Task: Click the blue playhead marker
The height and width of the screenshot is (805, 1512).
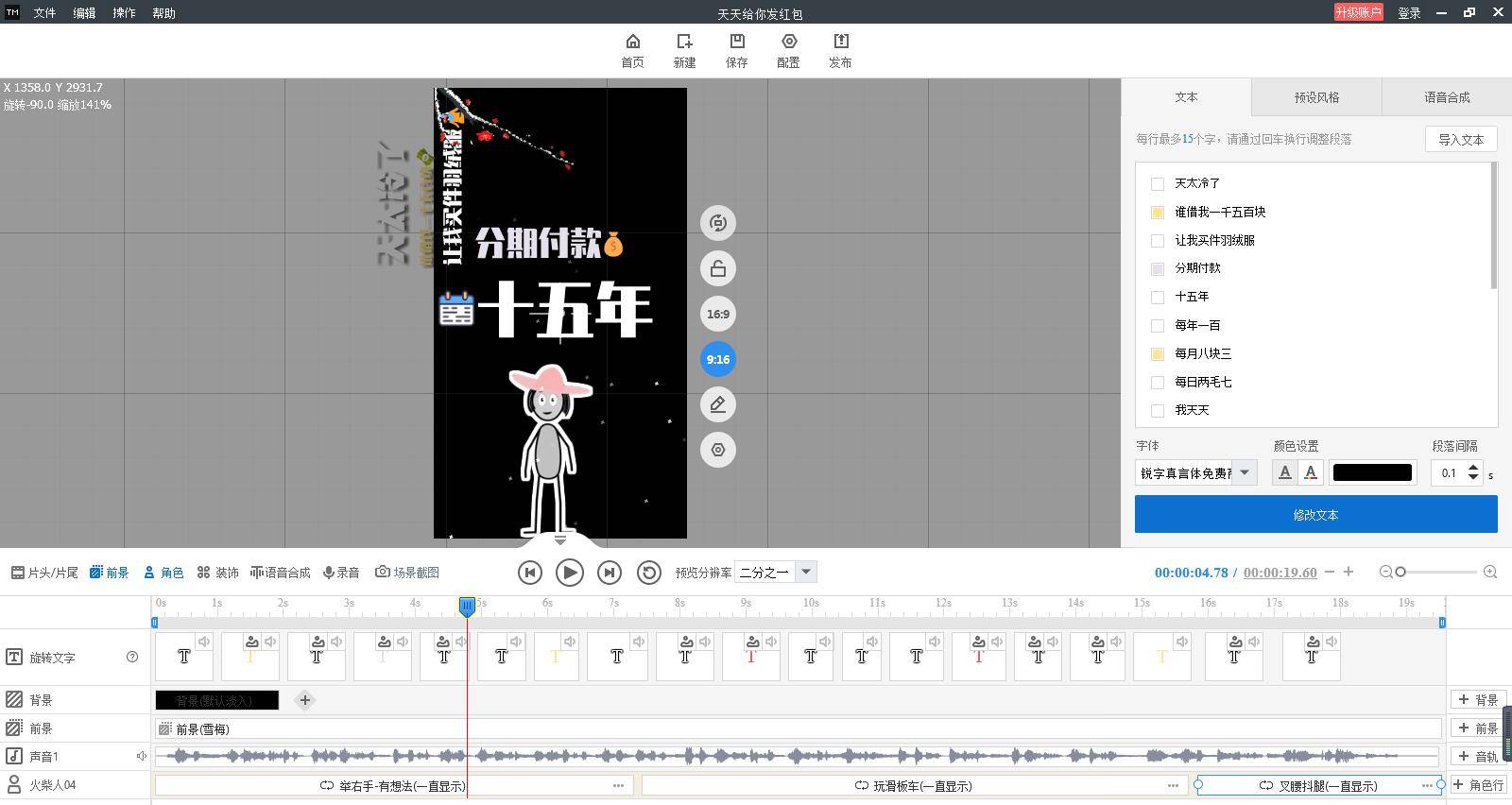Action: point(467,607)
